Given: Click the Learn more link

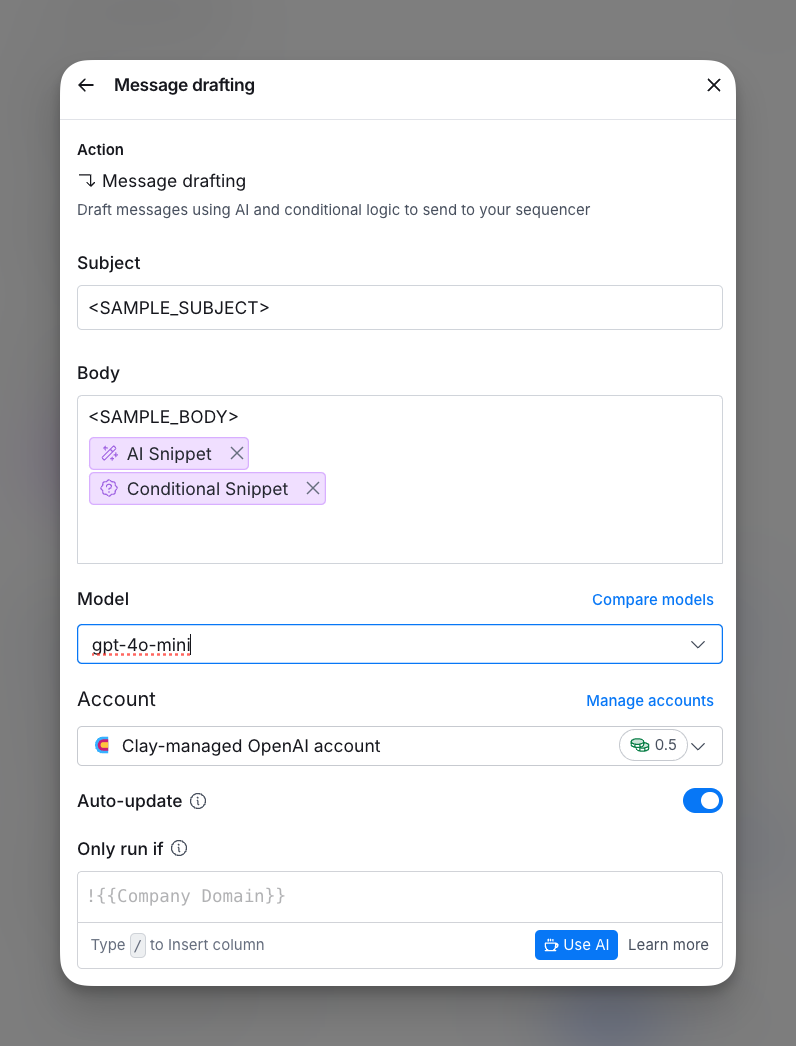Looking at the screenshot, I should 668,945.
